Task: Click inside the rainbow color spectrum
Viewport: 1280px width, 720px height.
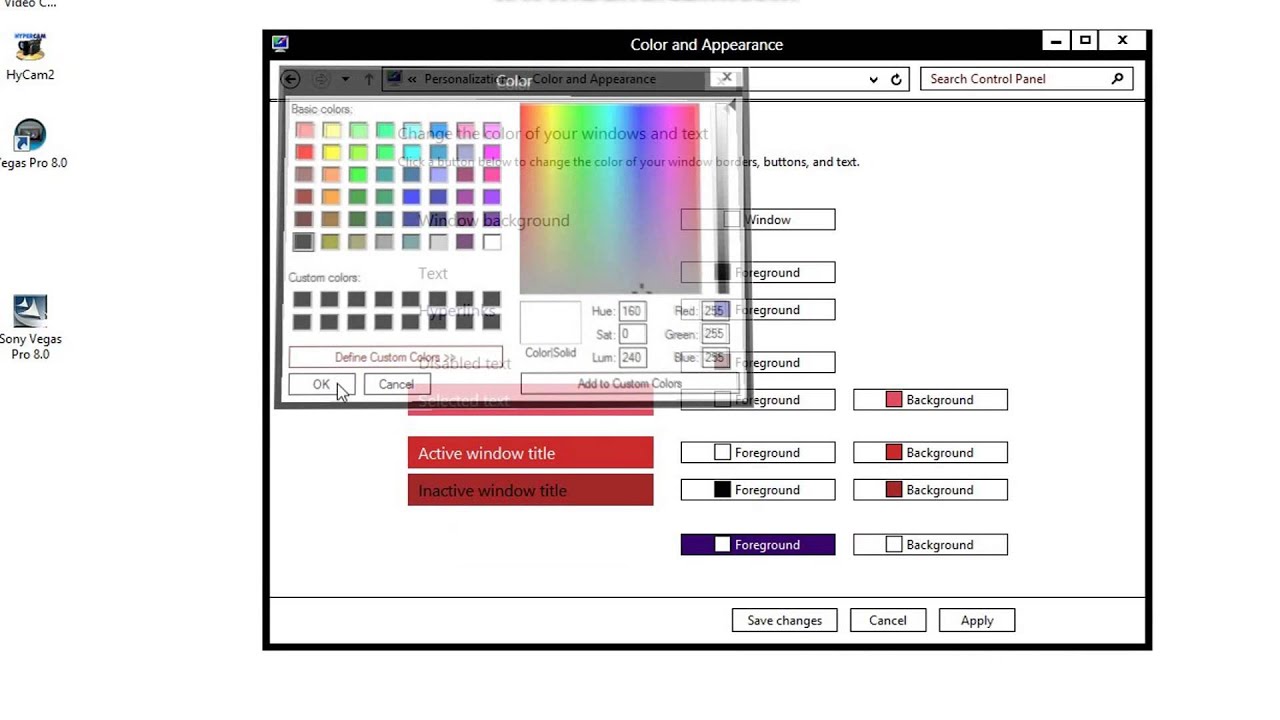Action: (609, 198)
